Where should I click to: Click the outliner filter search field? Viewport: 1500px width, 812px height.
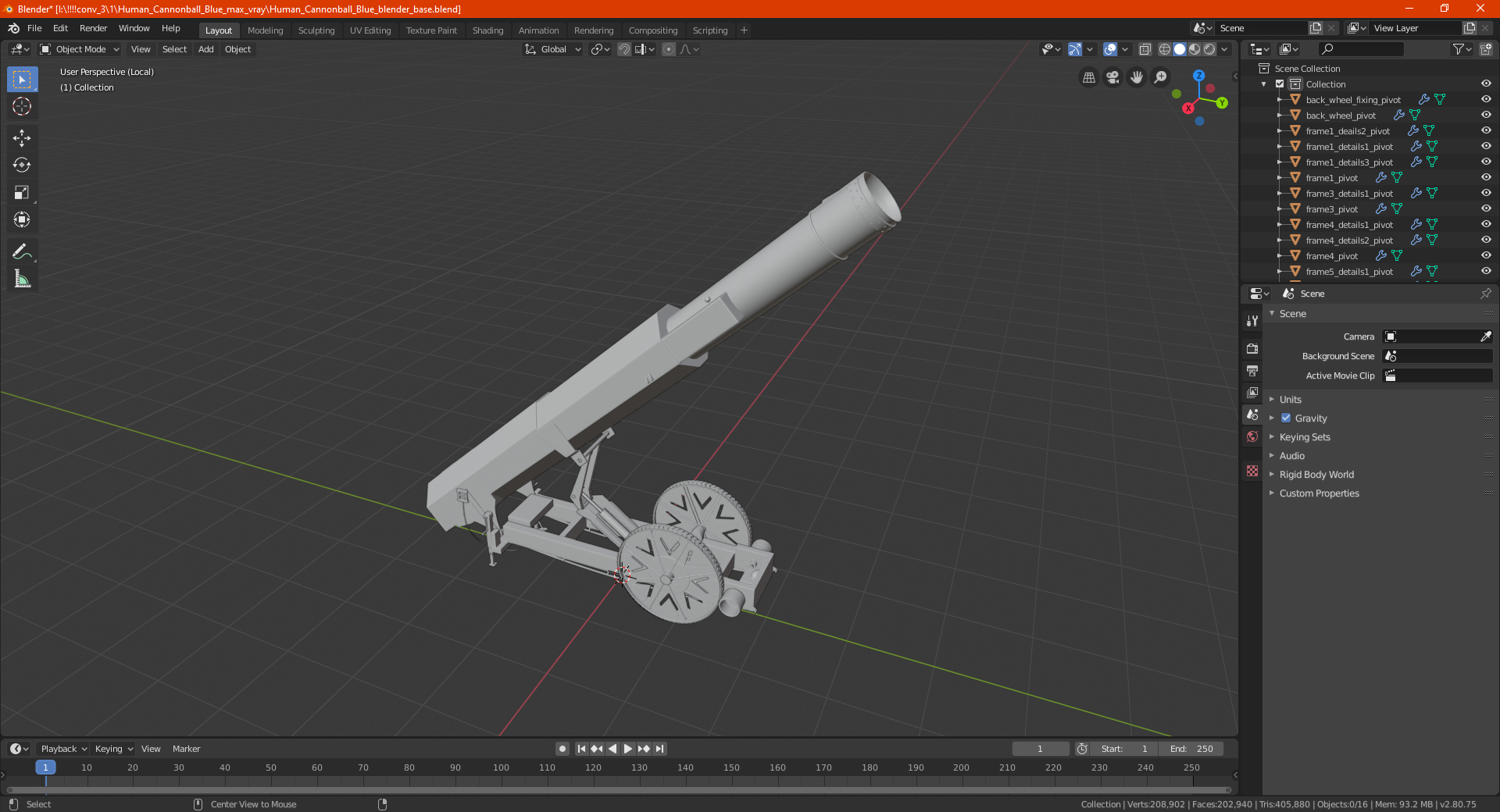1360,49
